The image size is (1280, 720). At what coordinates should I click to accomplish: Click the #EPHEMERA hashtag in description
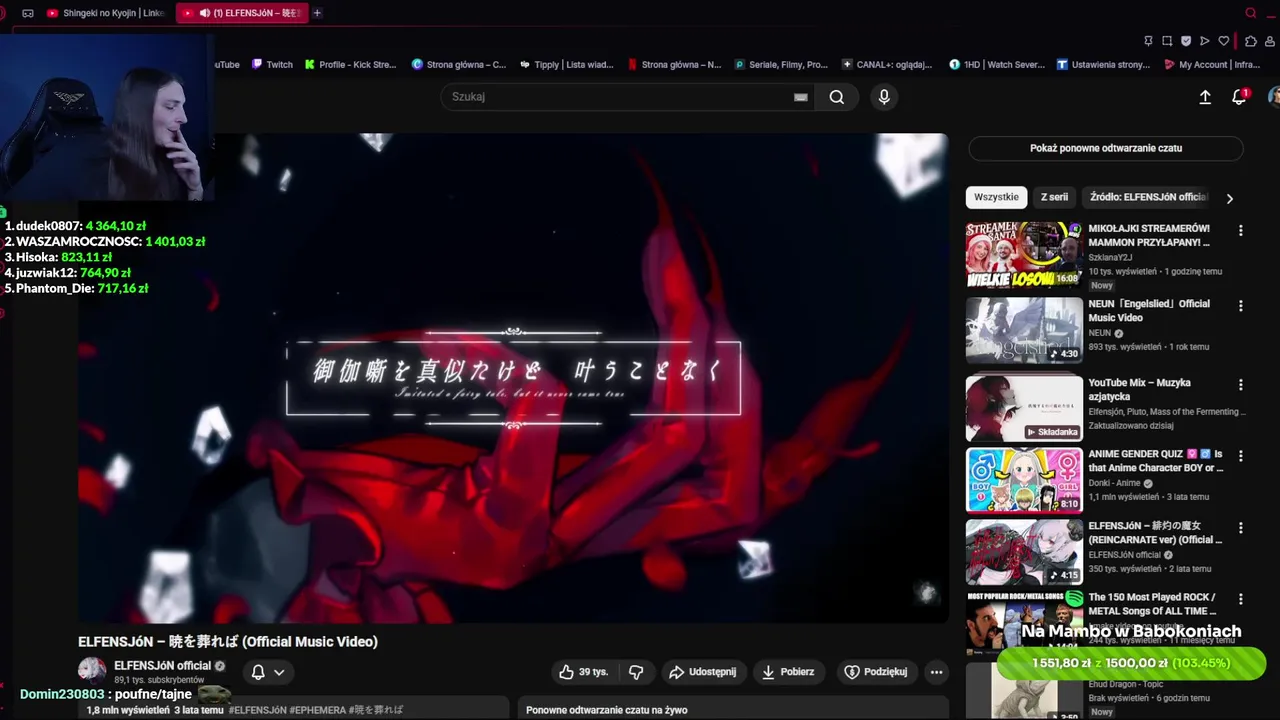[x=317, y=710]
